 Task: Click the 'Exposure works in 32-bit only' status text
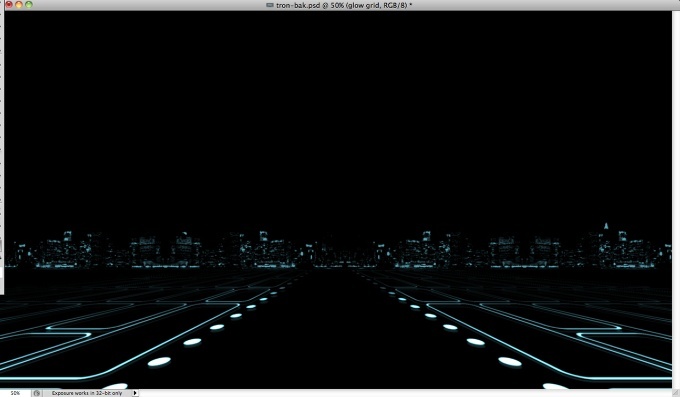pos(87,393)
